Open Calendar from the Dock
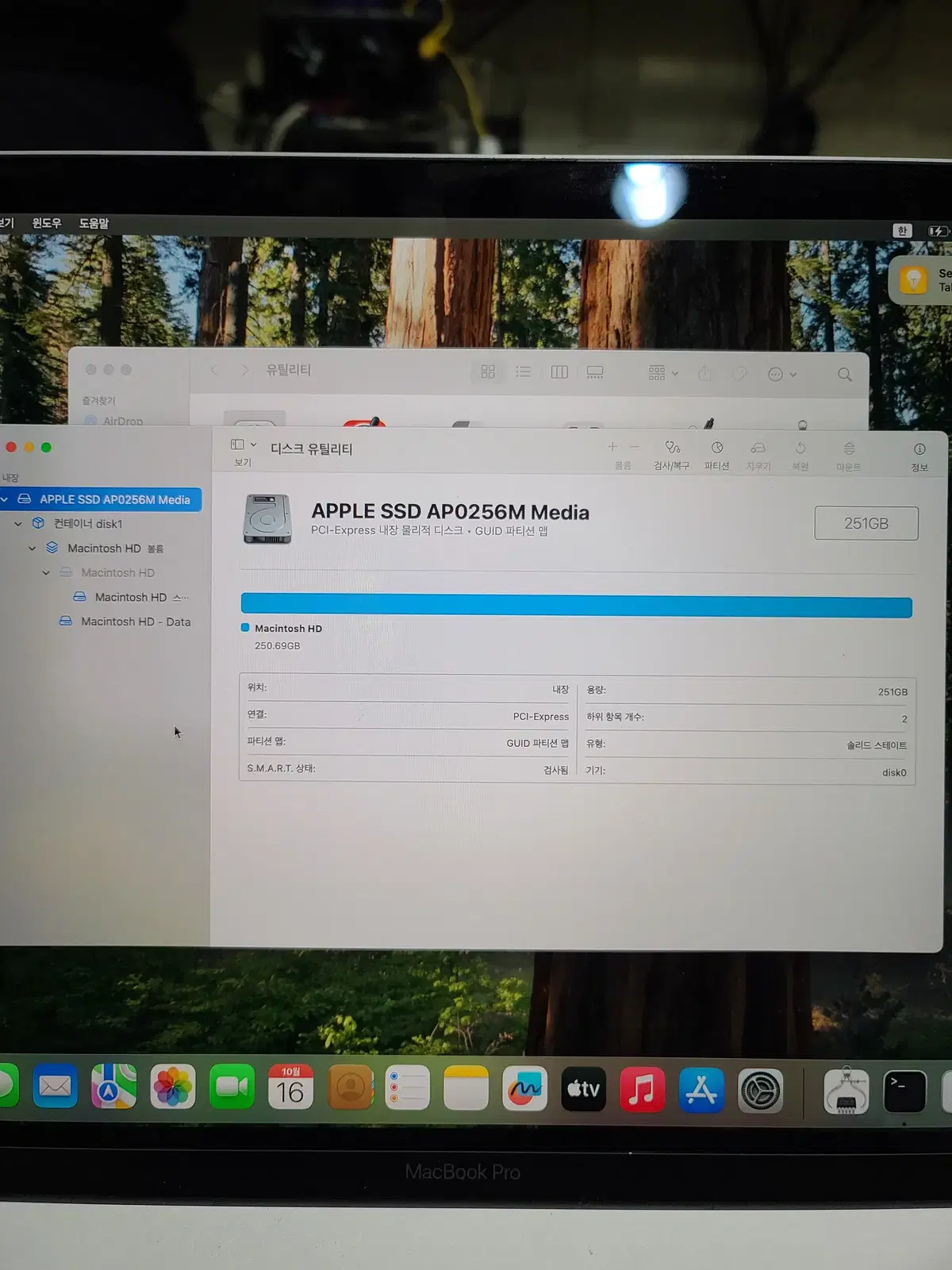 (290, 1087)
